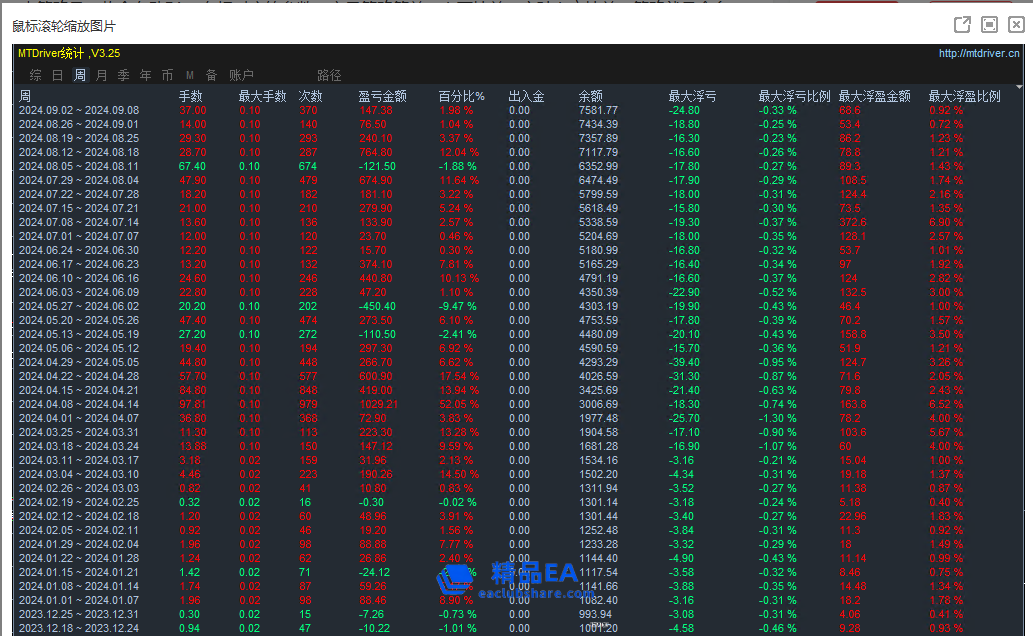This screenshot has width=1033, height=636.
Task: Open the 月 monthly statistics tab
Action: point(101,75)
